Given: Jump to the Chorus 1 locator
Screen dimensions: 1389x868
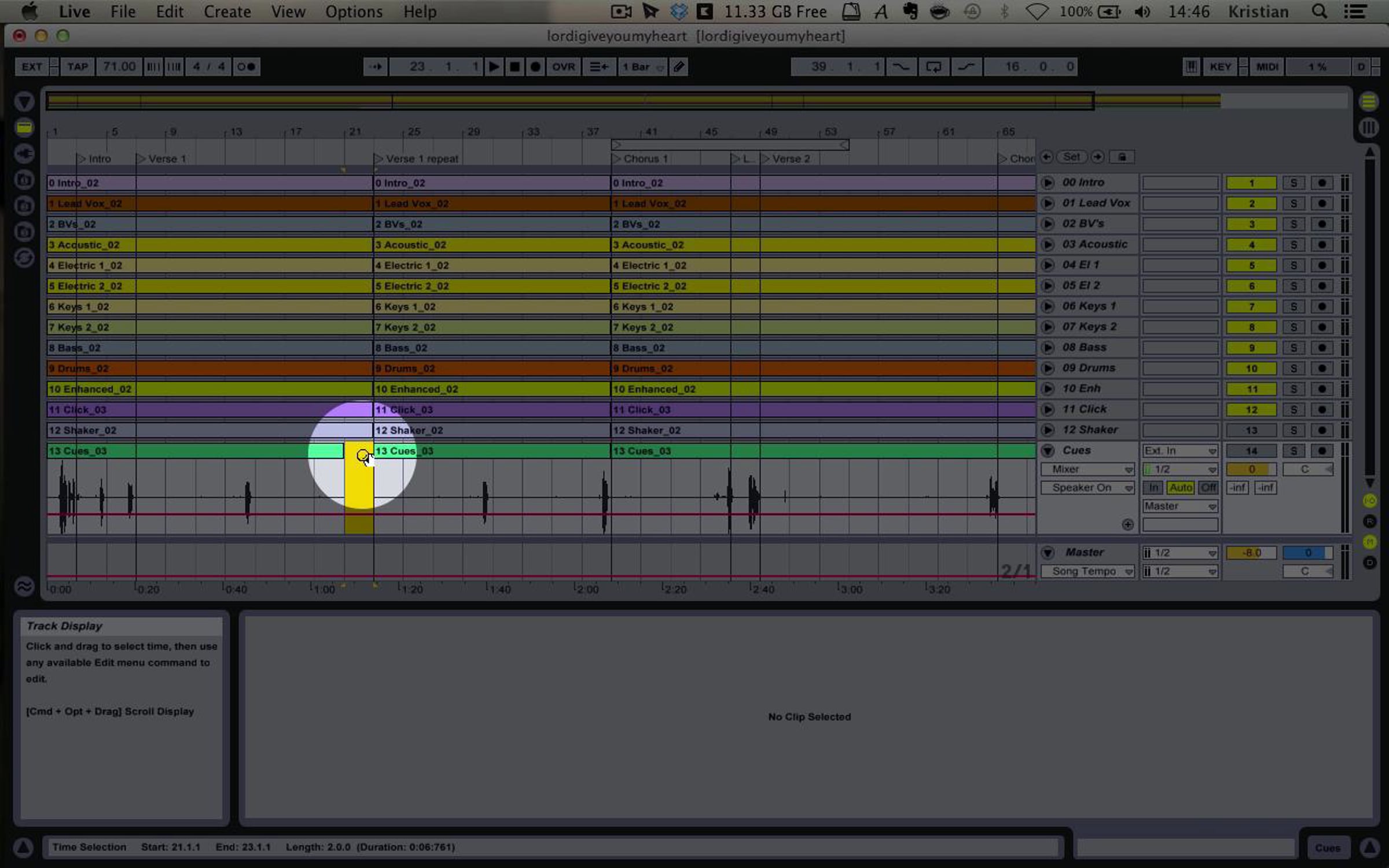Looking at the screenshot, I should [617, 159].
